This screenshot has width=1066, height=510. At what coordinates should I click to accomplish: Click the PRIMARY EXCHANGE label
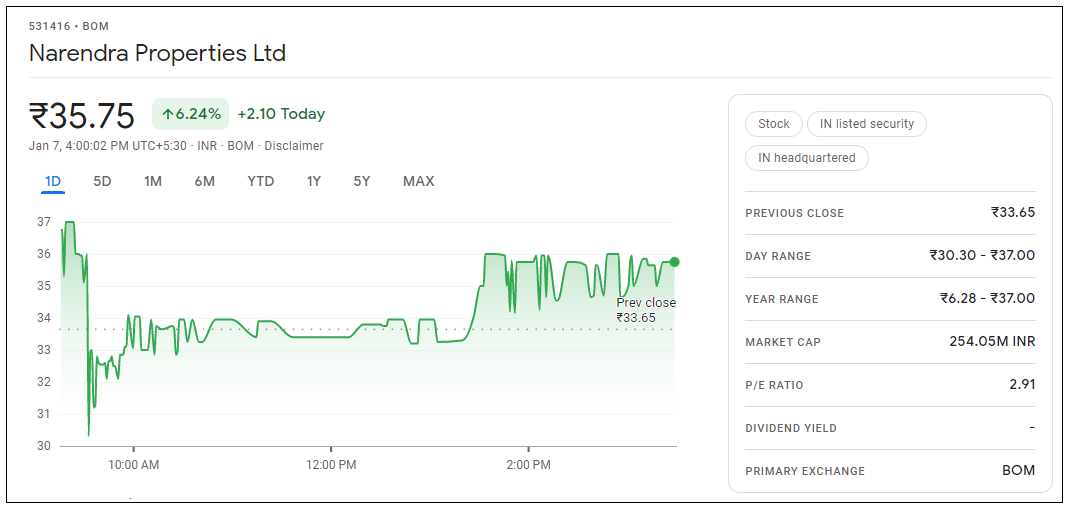[x=805, y=471]
